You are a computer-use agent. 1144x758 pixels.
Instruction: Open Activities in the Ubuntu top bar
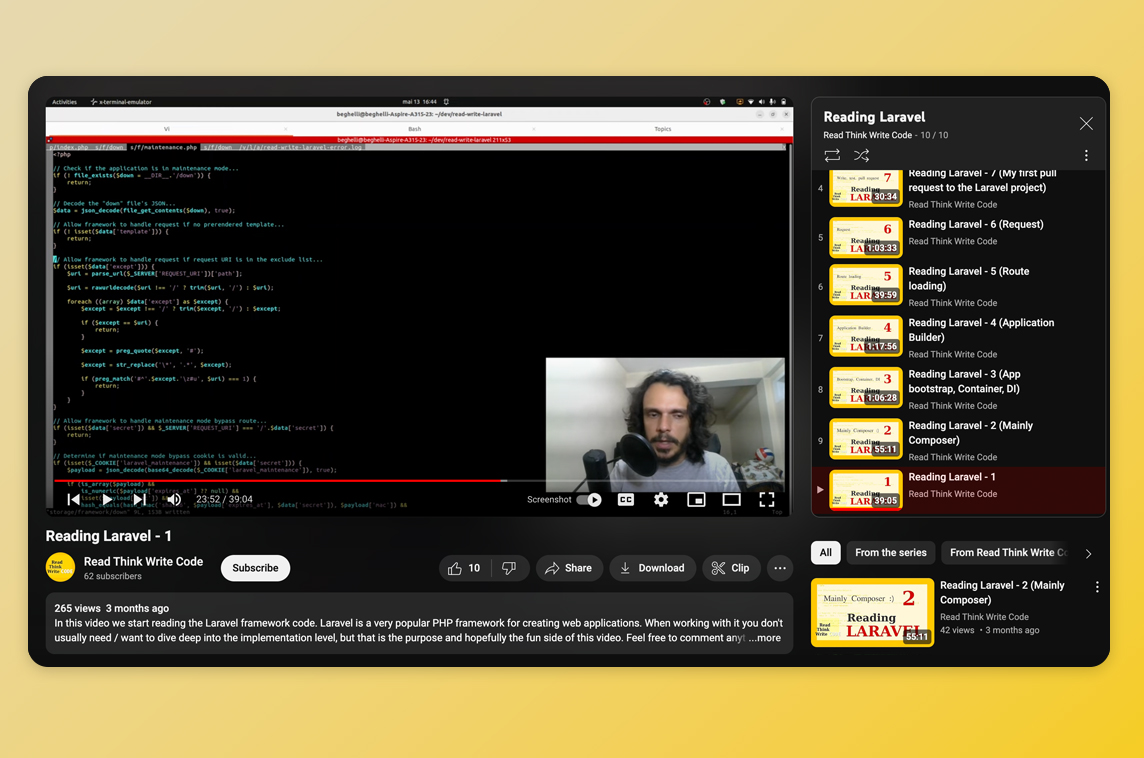[64, 102]
